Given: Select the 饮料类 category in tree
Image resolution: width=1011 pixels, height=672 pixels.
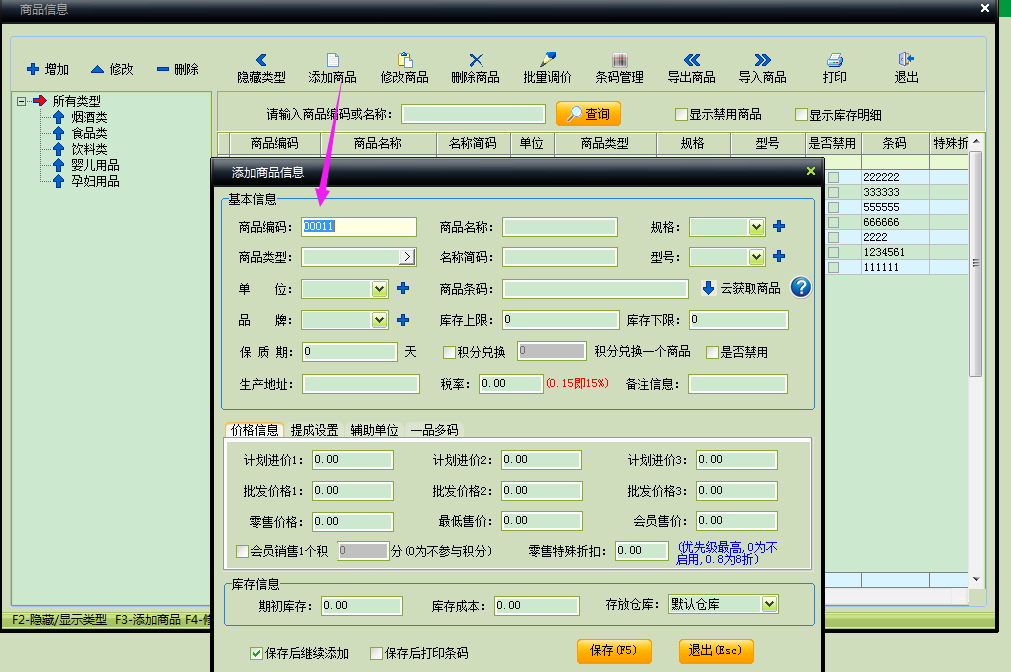Looking at the screenshot, I should tap(89, 149).
